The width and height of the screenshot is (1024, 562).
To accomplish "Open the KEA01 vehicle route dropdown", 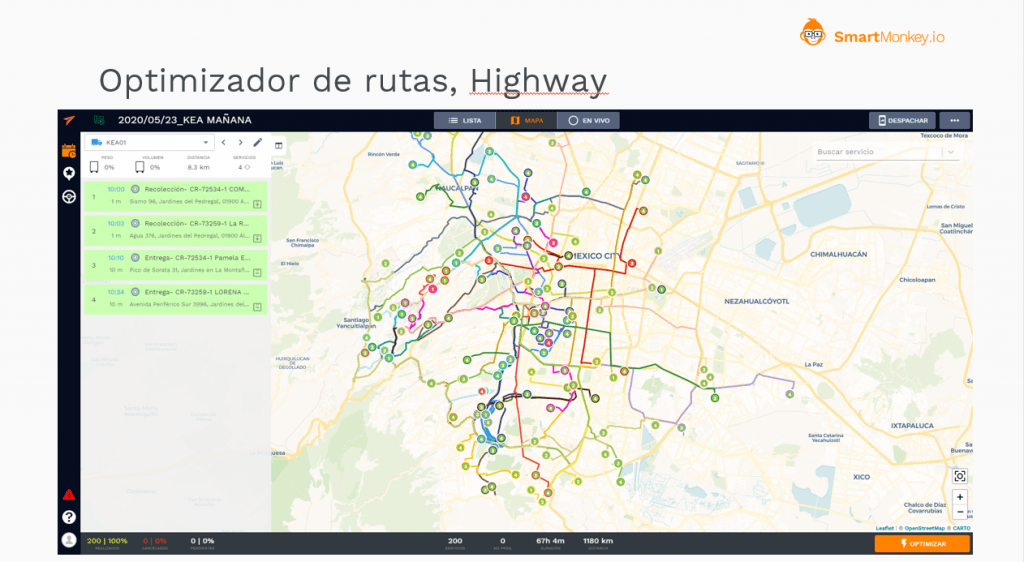I will (x=150, y=142).
